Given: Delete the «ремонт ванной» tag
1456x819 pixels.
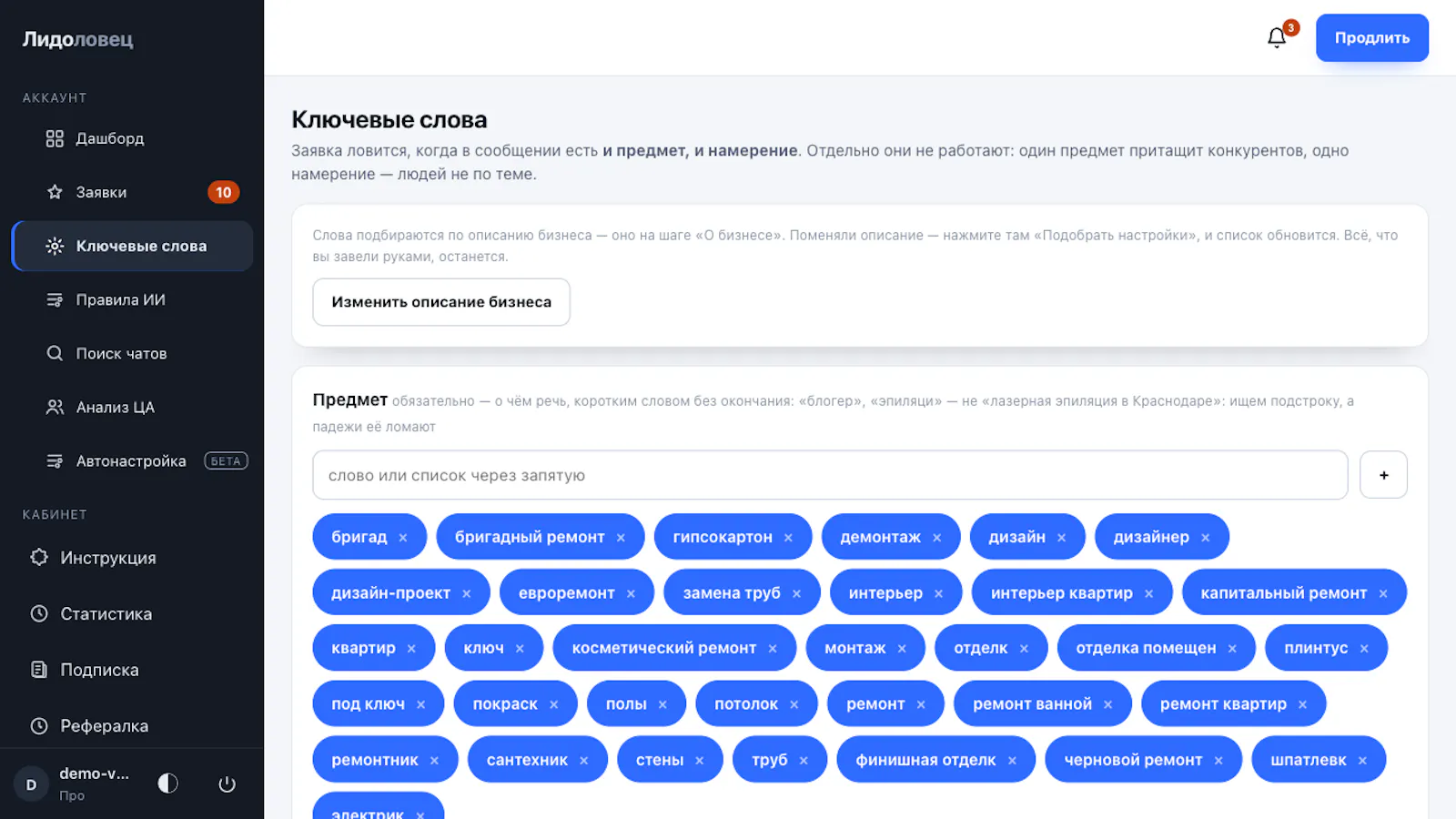Looking at the screenshot, I should (1107, 704).
